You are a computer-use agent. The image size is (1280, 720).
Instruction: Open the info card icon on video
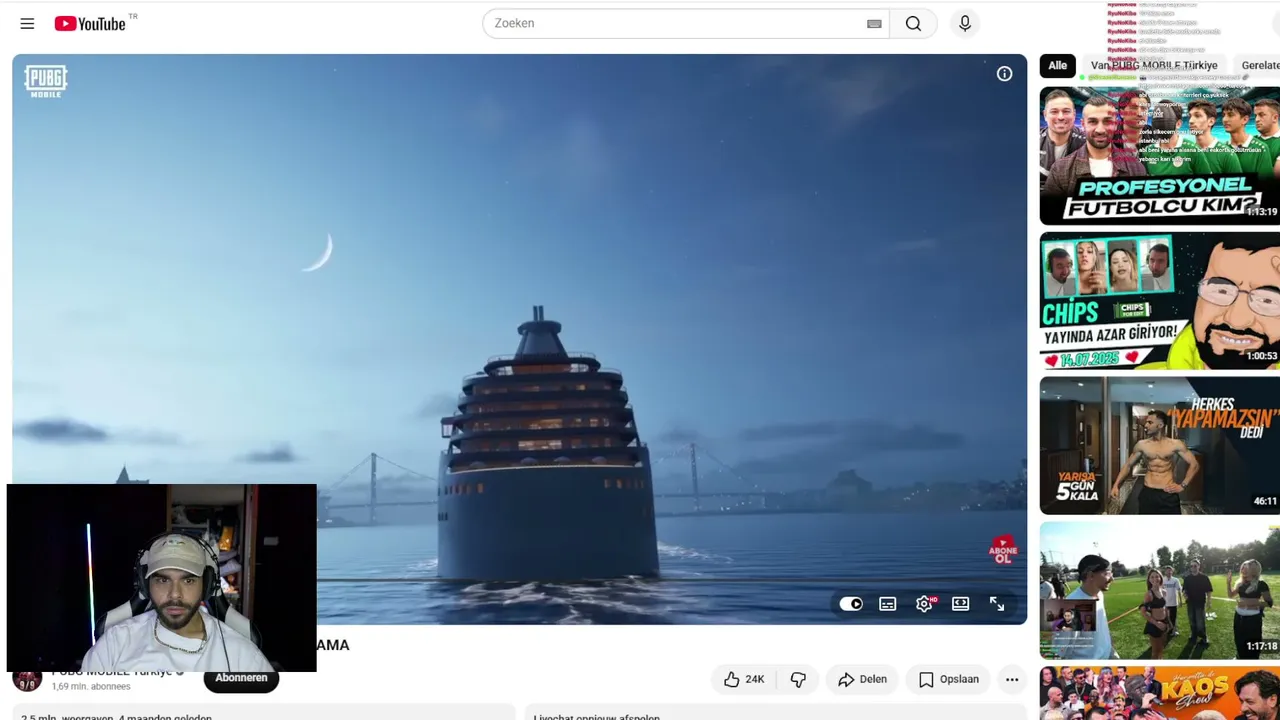(x=1004, y=74)
